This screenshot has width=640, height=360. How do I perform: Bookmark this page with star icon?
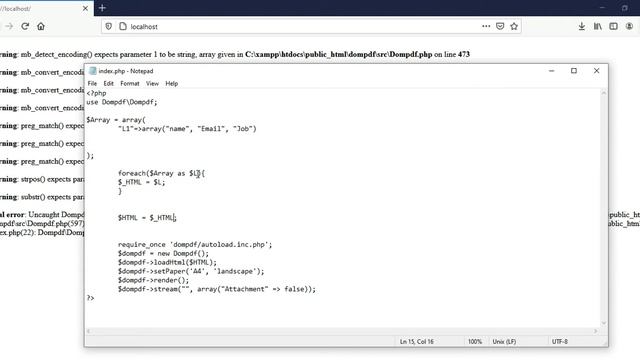click(x=514, y=26)
